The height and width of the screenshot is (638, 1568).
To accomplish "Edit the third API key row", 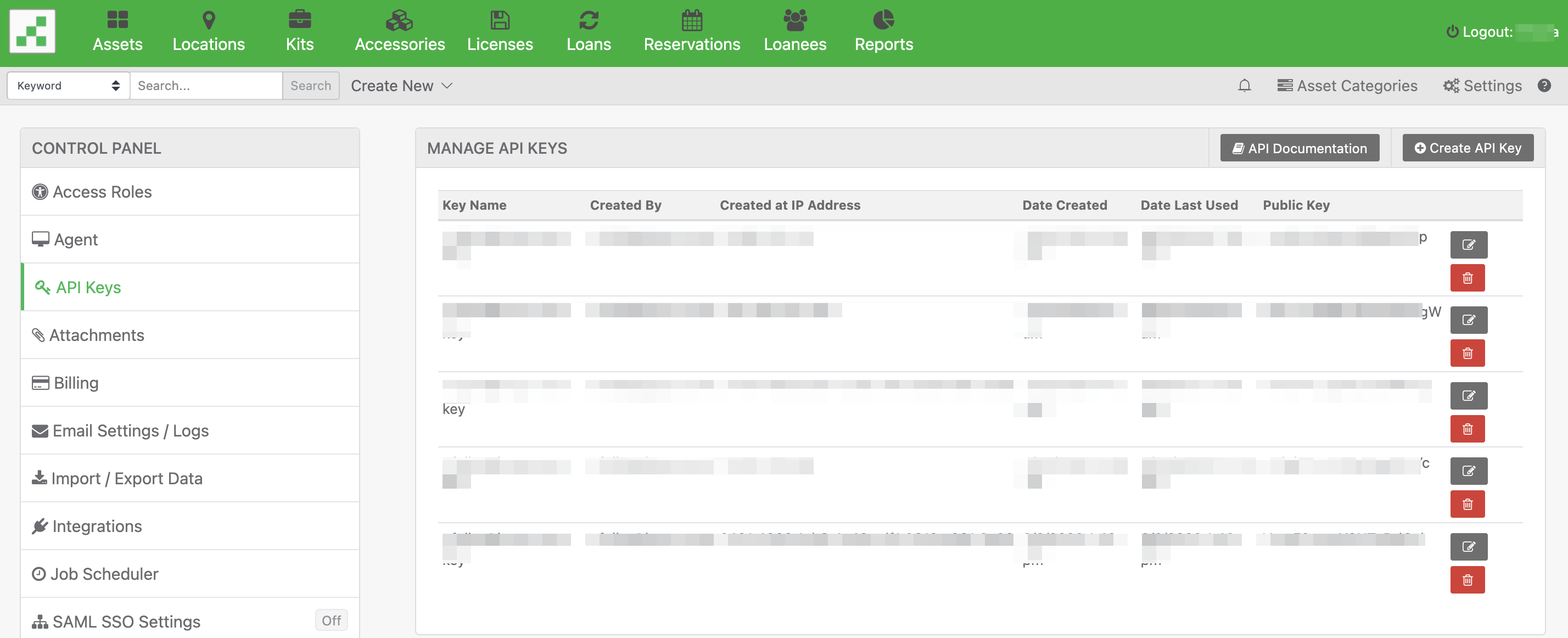I will (1468, 396).
